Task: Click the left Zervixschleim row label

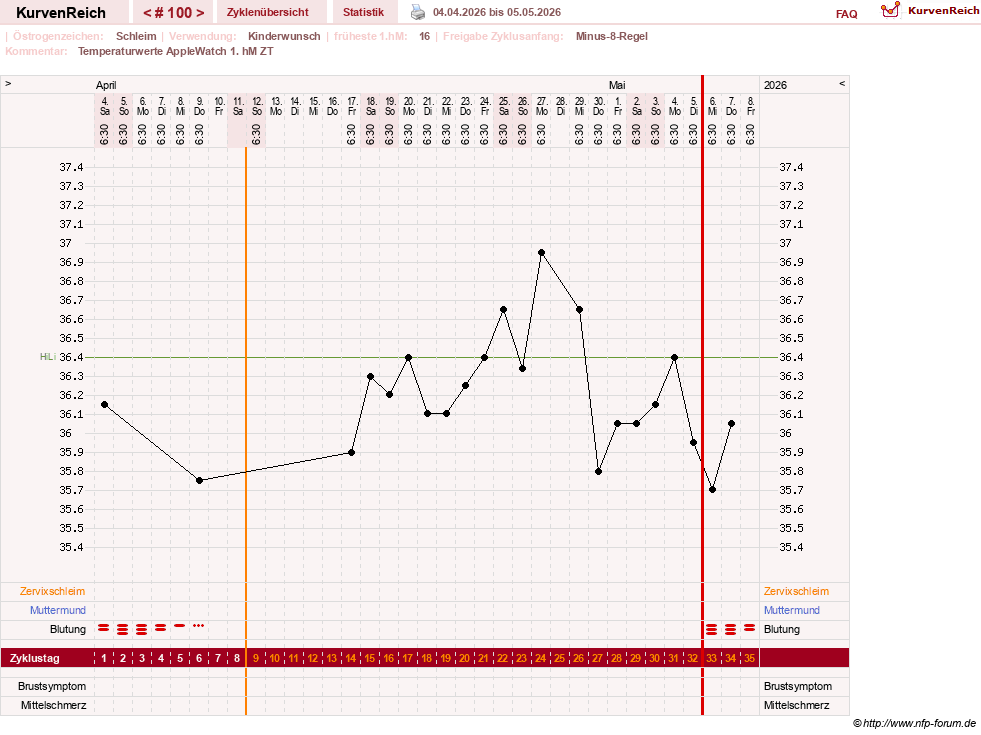Action: pos(53,591)
